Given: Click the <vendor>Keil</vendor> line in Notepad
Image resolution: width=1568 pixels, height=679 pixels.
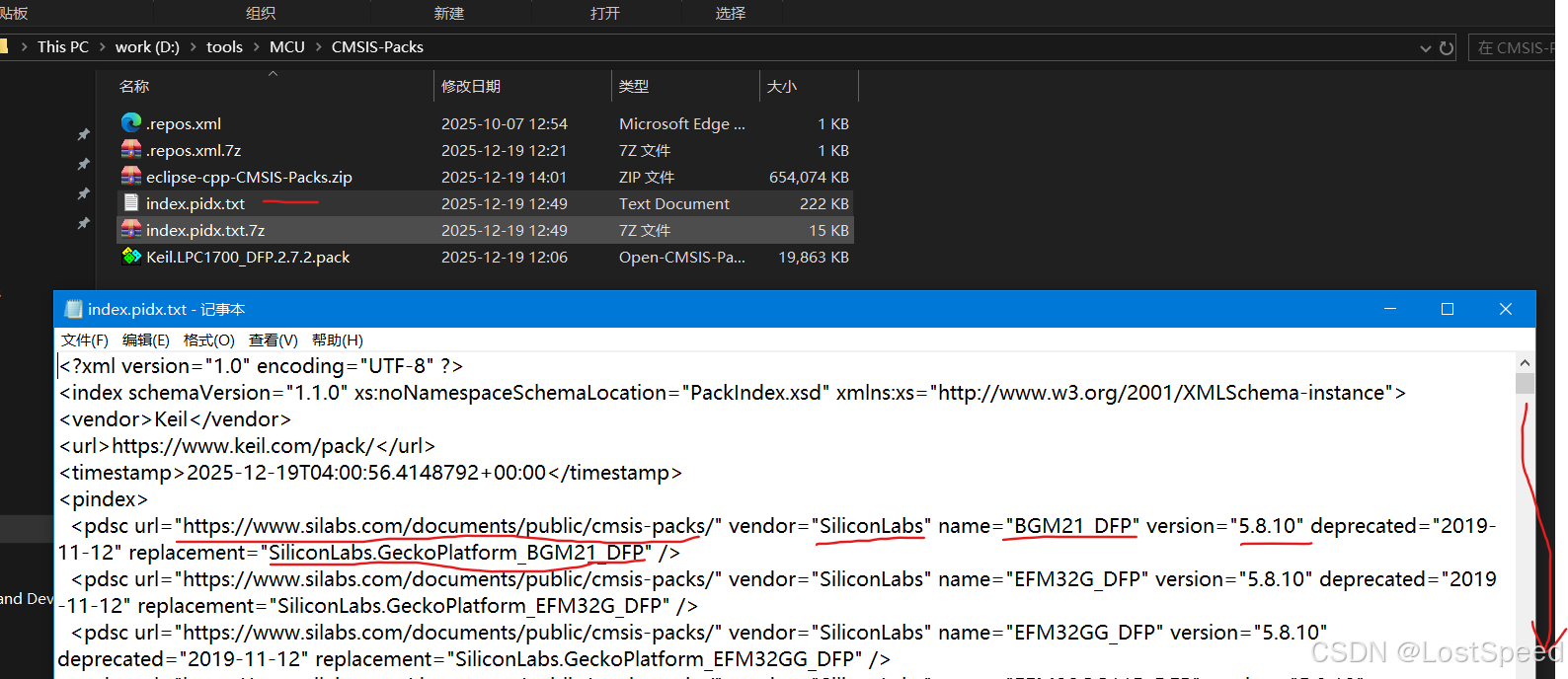Looking at the screenshot, I should click(176, 419).
